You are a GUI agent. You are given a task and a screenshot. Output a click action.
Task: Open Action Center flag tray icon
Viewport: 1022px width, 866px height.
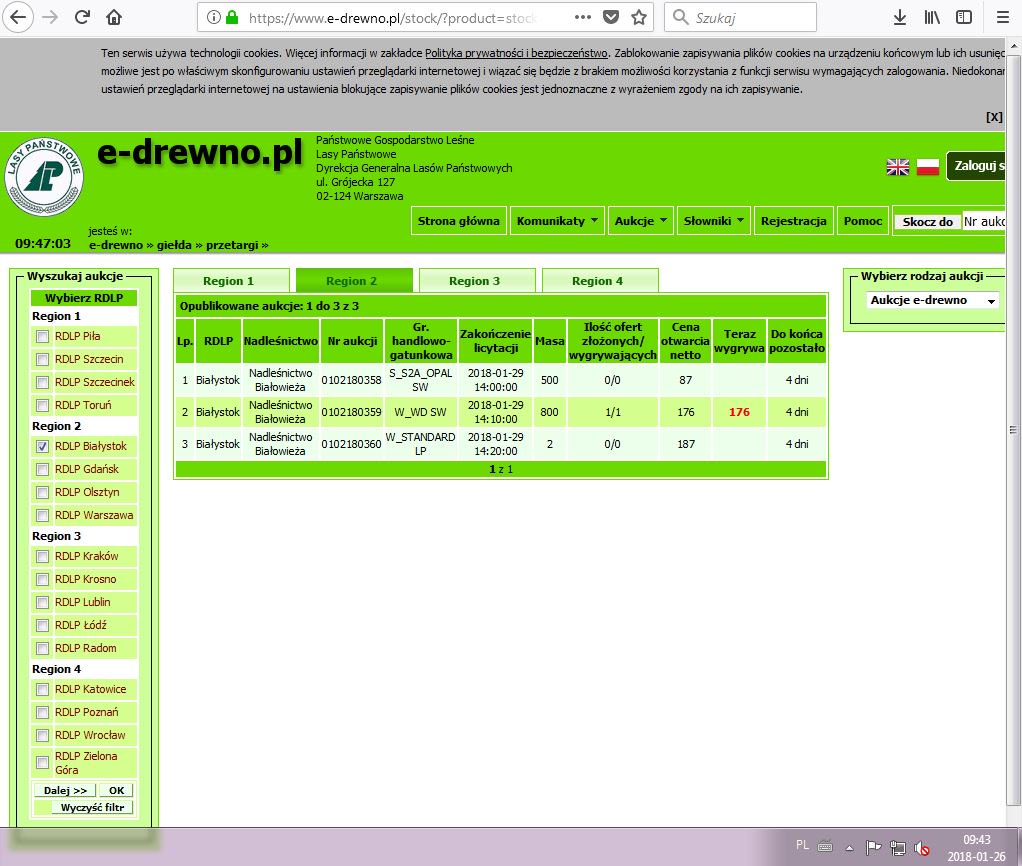click(x=873, y=847)
